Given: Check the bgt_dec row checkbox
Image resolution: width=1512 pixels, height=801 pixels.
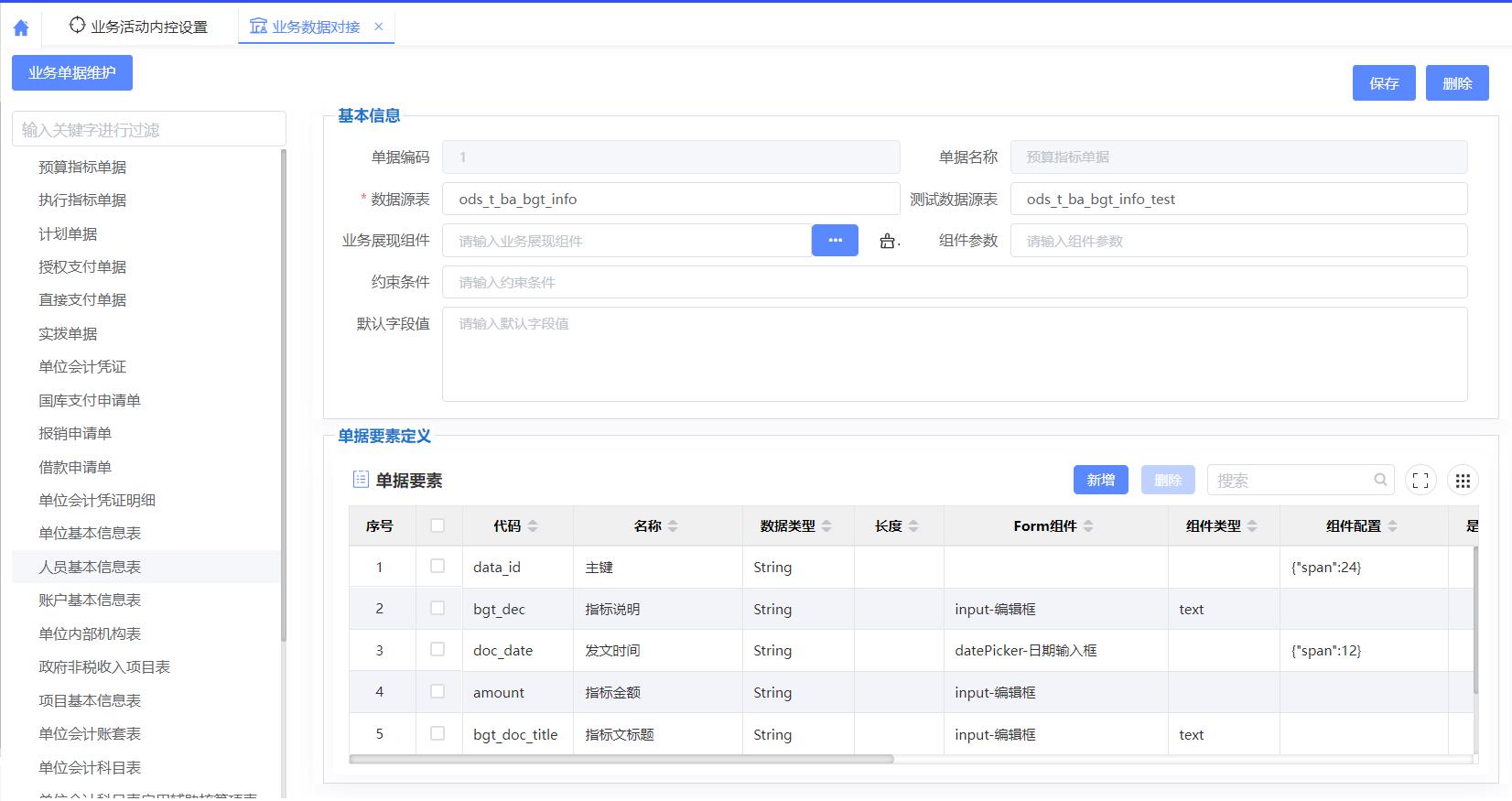Looking at the screenshot, I should pos(437,608).
